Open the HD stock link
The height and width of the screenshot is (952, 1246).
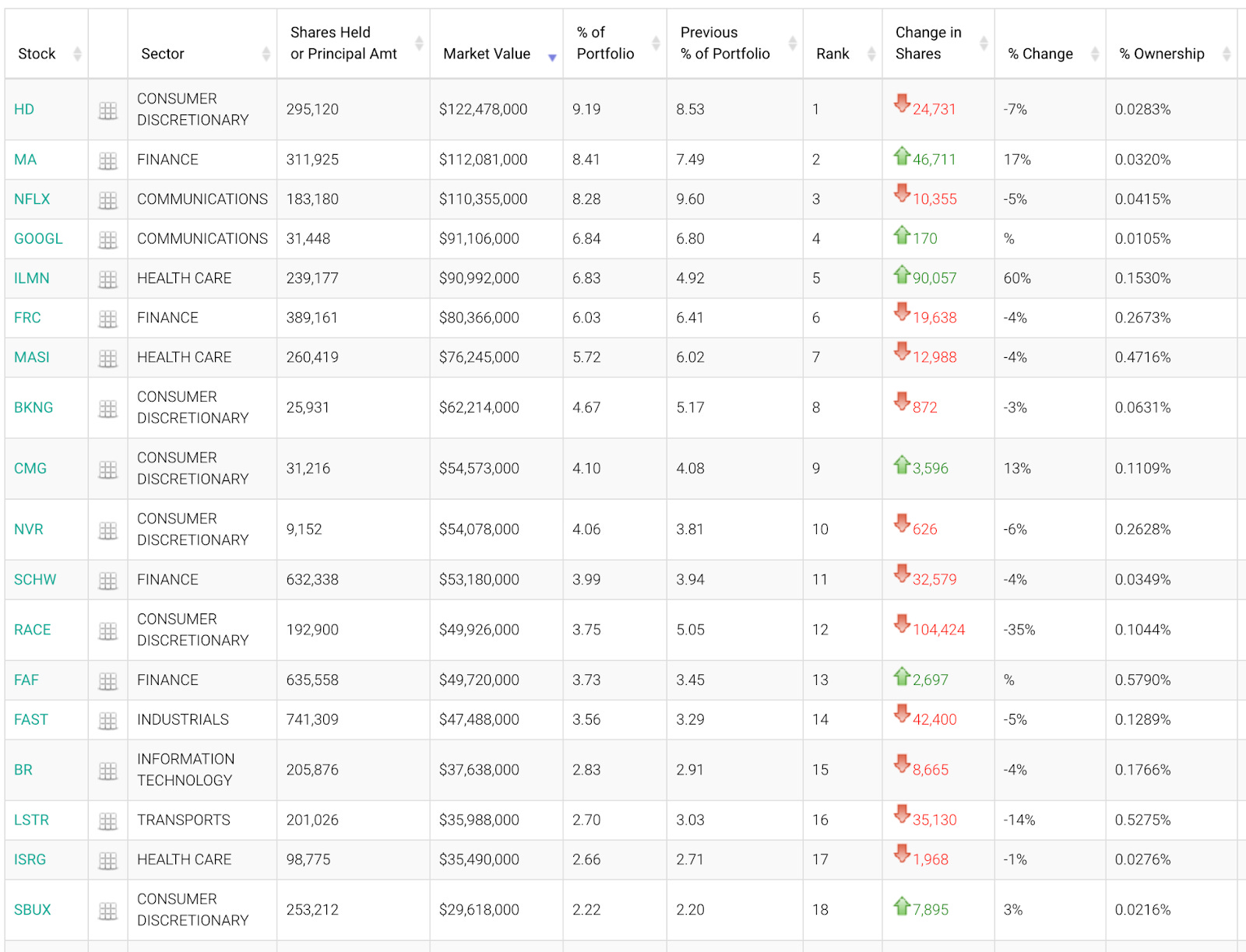pyautogui.click(x=24, y=110)
